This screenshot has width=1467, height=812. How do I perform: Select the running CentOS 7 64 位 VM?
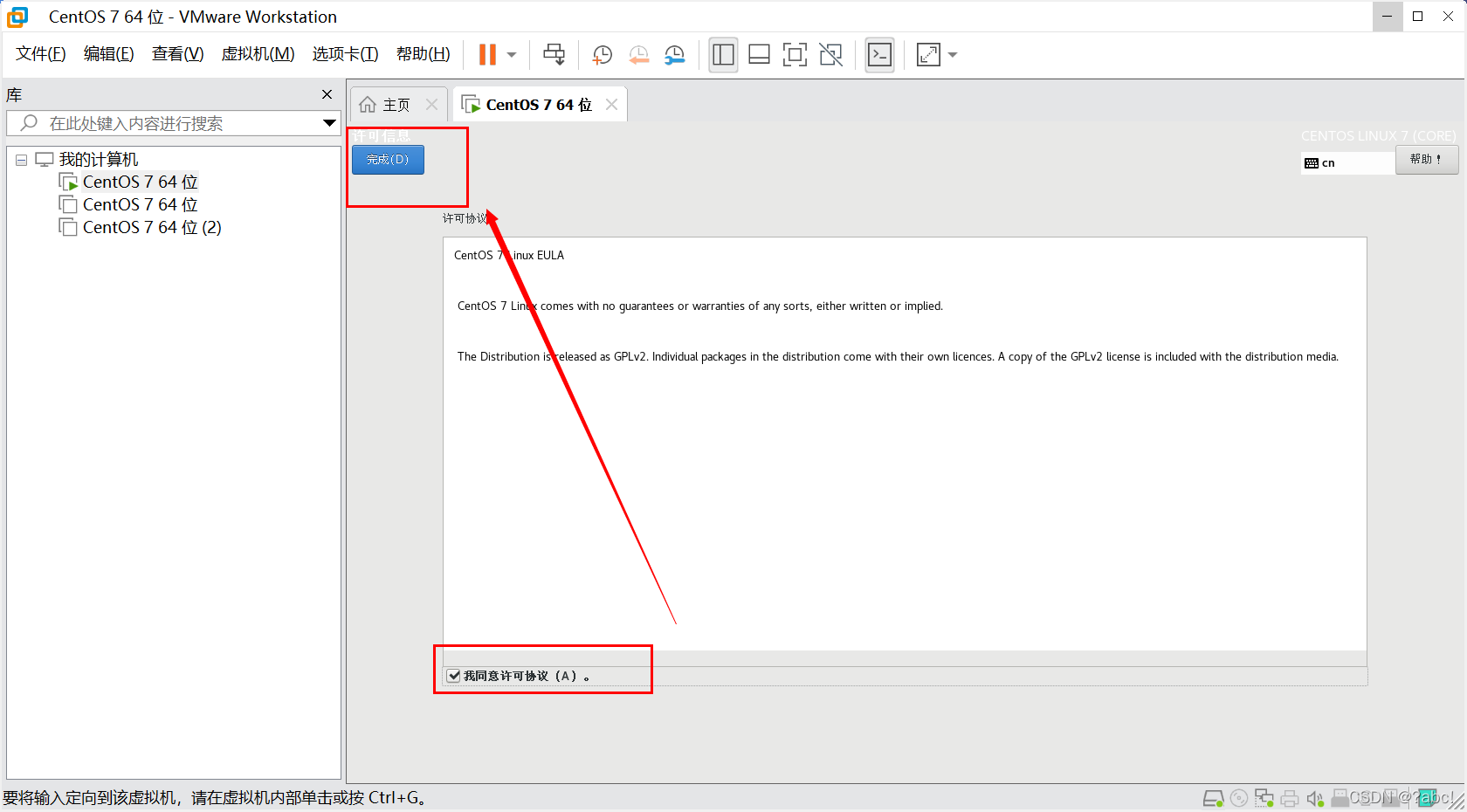click(140, 182)
